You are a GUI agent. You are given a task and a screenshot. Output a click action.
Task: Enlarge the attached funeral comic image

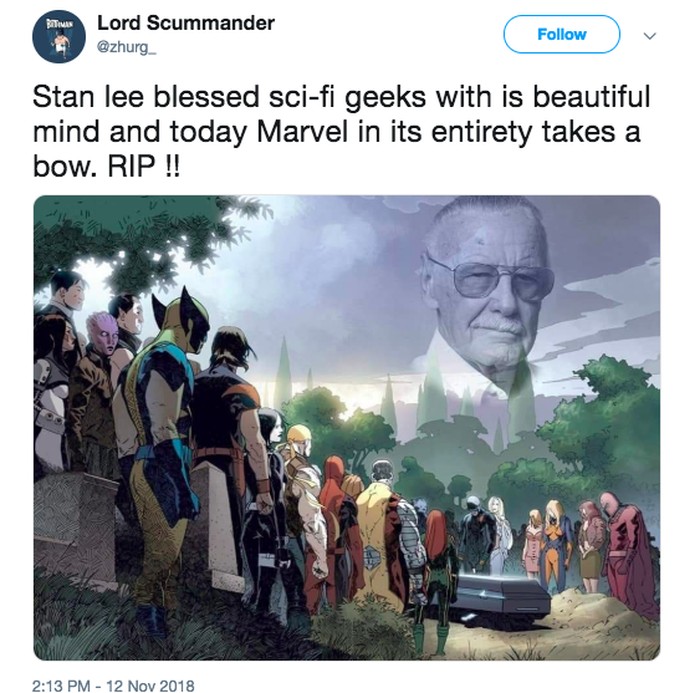pos(347,427)
